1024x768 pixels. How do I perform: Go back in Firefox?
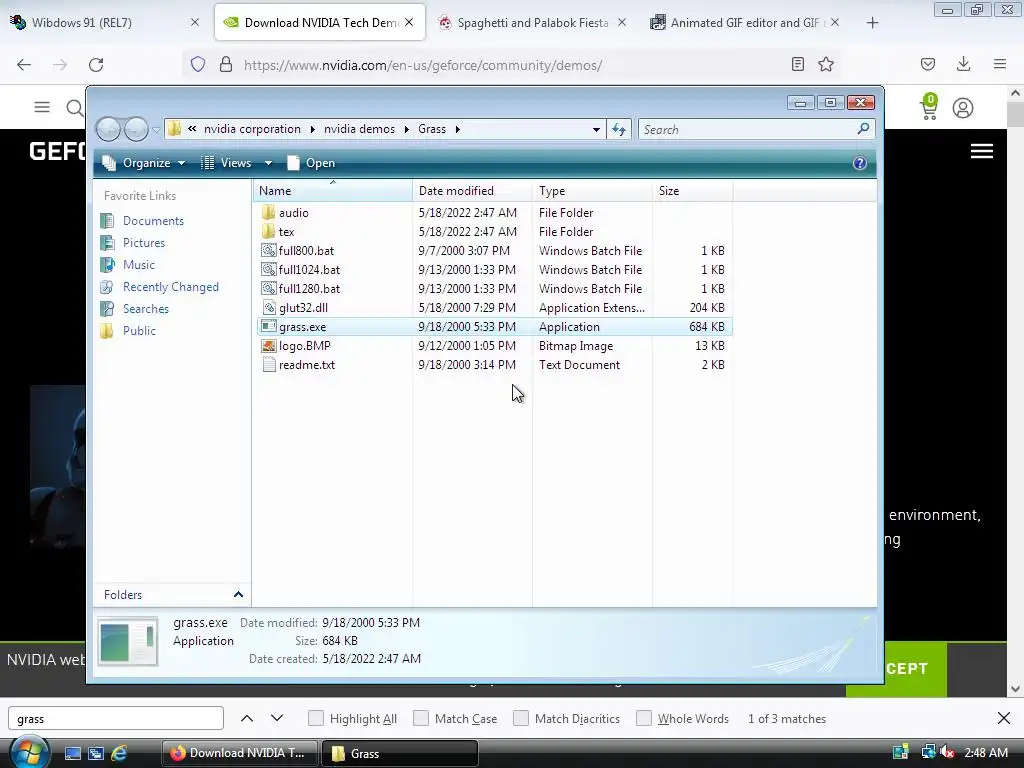24,65
